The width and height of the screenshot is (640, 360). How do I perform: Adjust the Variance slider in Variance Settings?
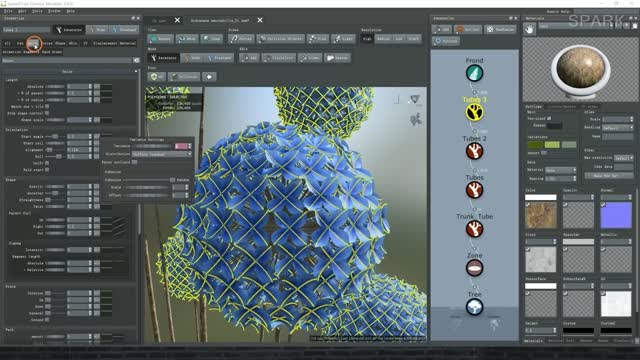point(152,146)
